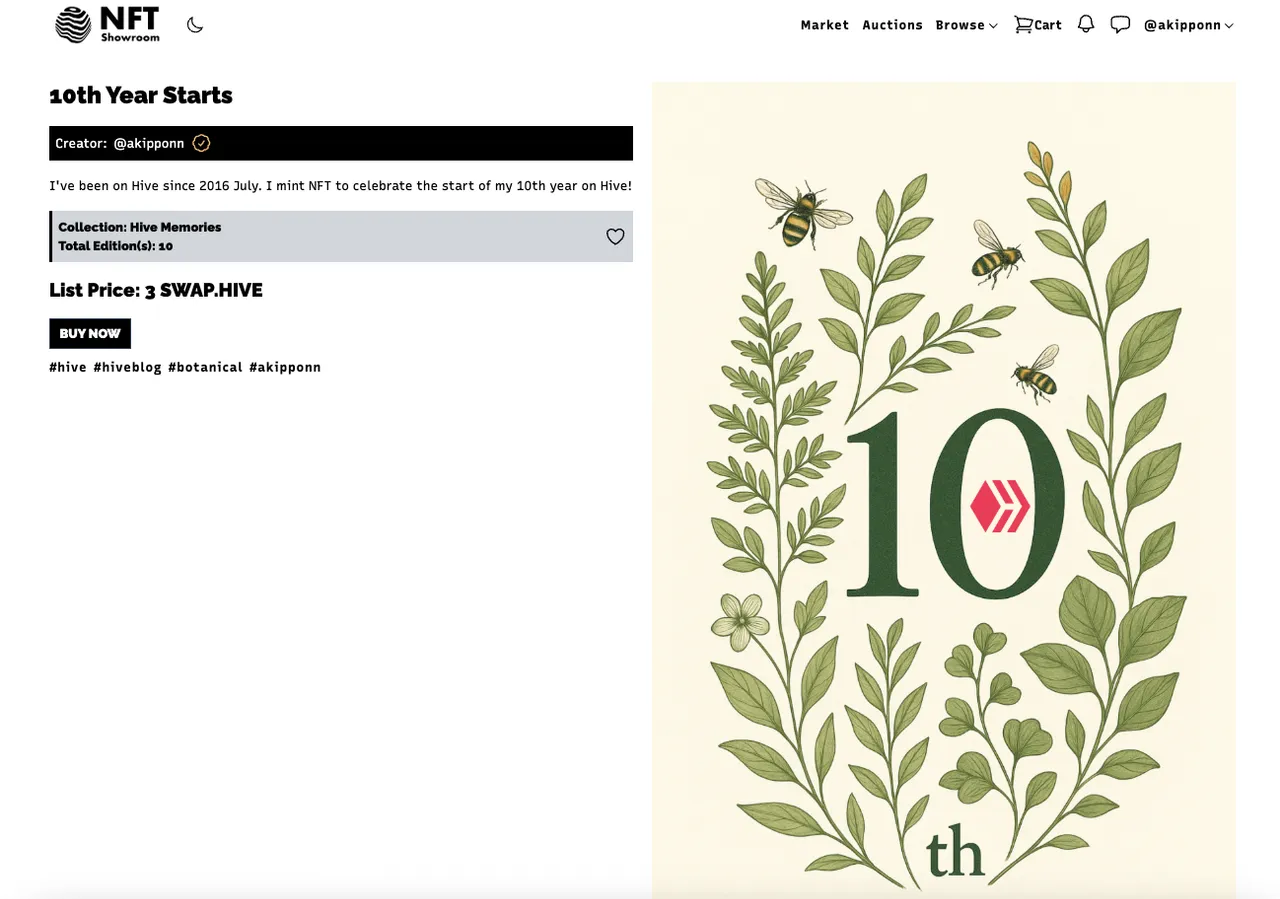Select the 'Total Edition(s): 10' text
This screenshot has width=1280, height=899.
coord(116,246)
